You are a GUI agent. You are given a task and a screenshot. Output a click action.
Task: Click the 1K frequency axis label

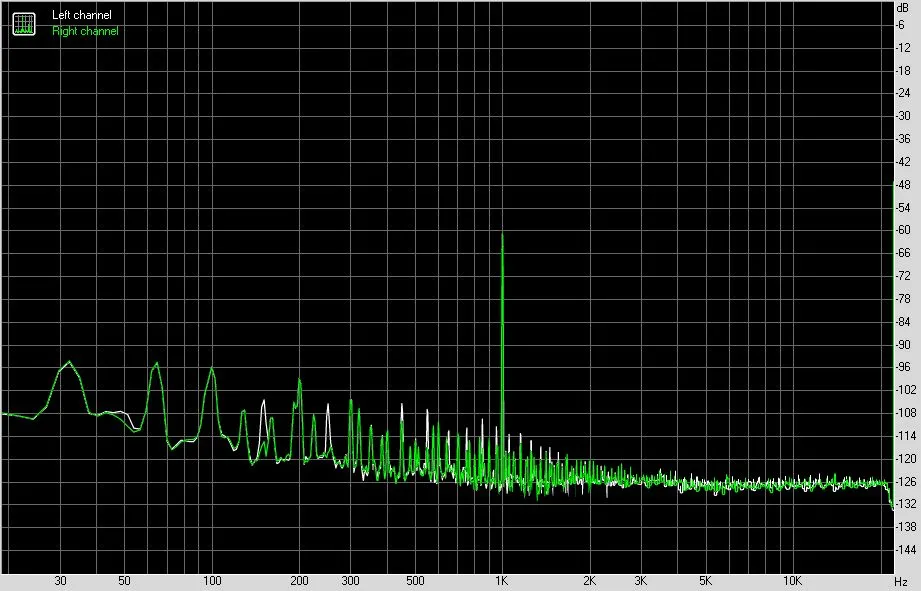[x=501, y=581]
